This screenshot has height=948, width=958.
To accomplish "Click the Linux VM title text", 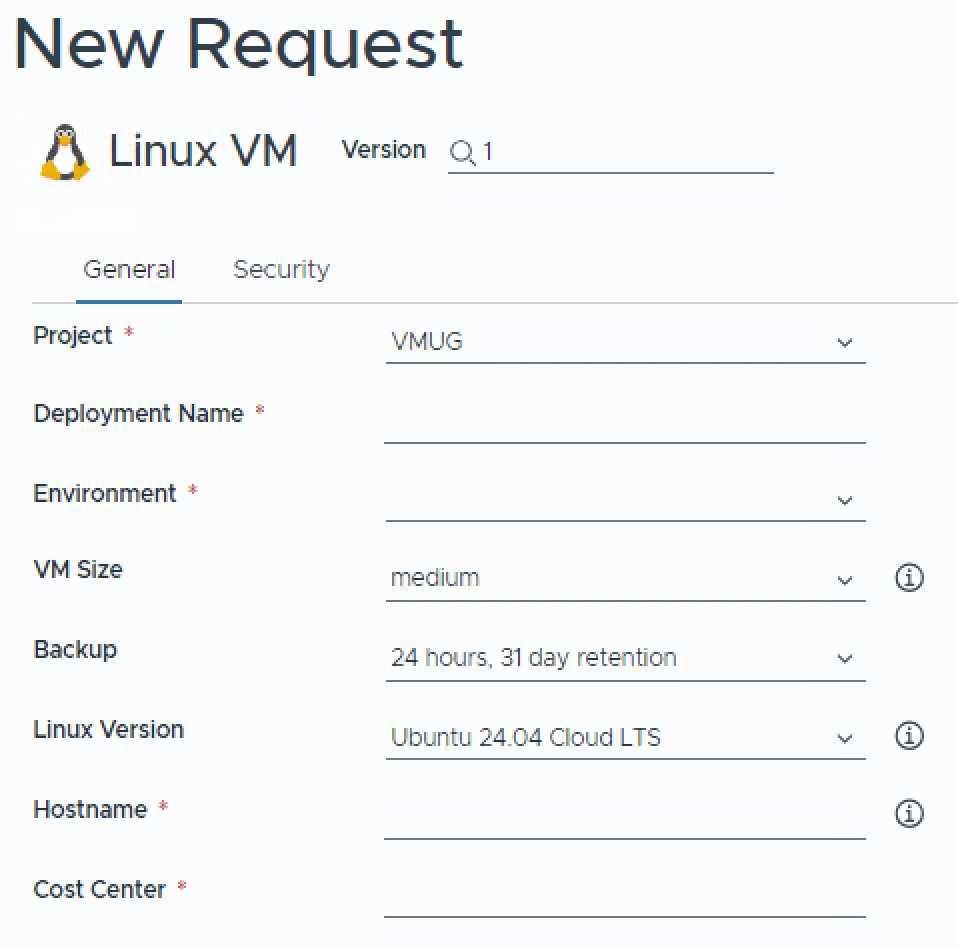I will tap(203, 152).
